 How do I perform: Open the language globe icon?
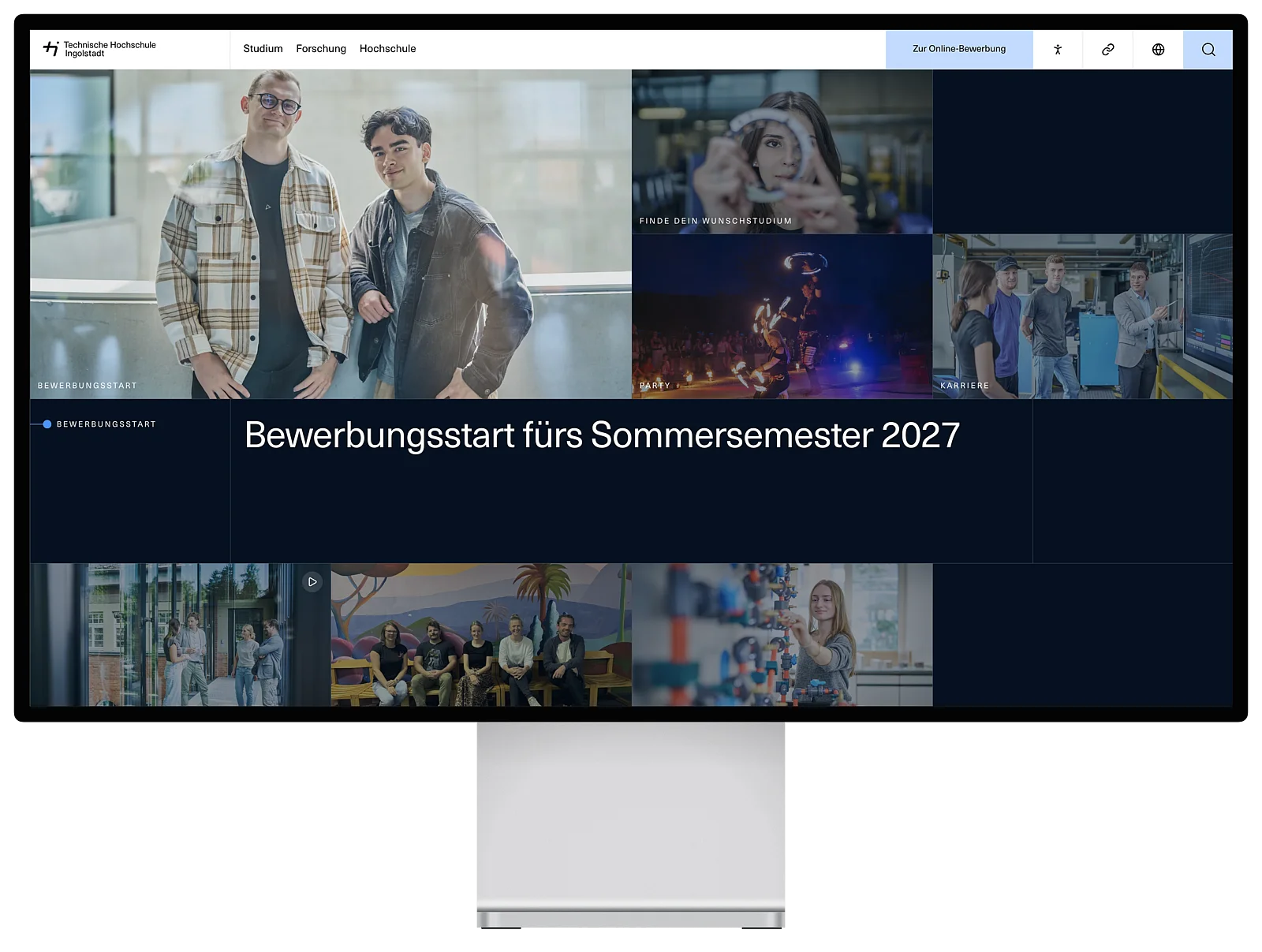[x=1158, y=50]
